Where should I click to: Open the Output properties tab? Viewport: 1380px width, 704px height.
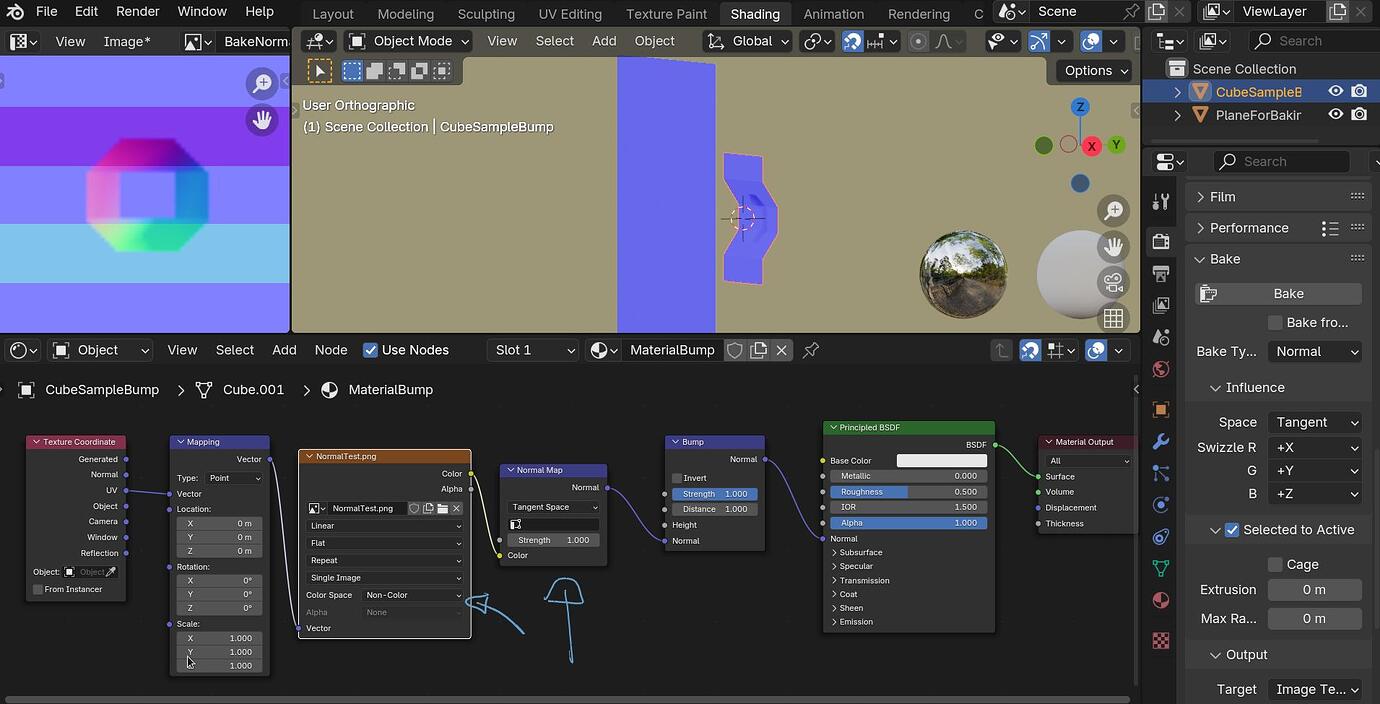click(x=1161, y=273)
